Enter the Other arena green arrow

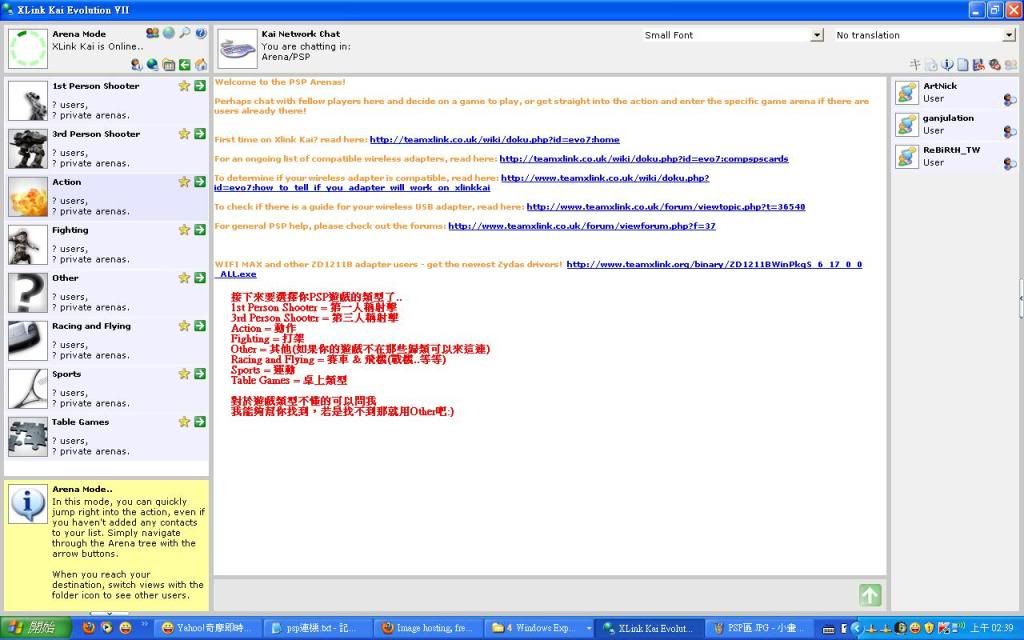(200, 278)
